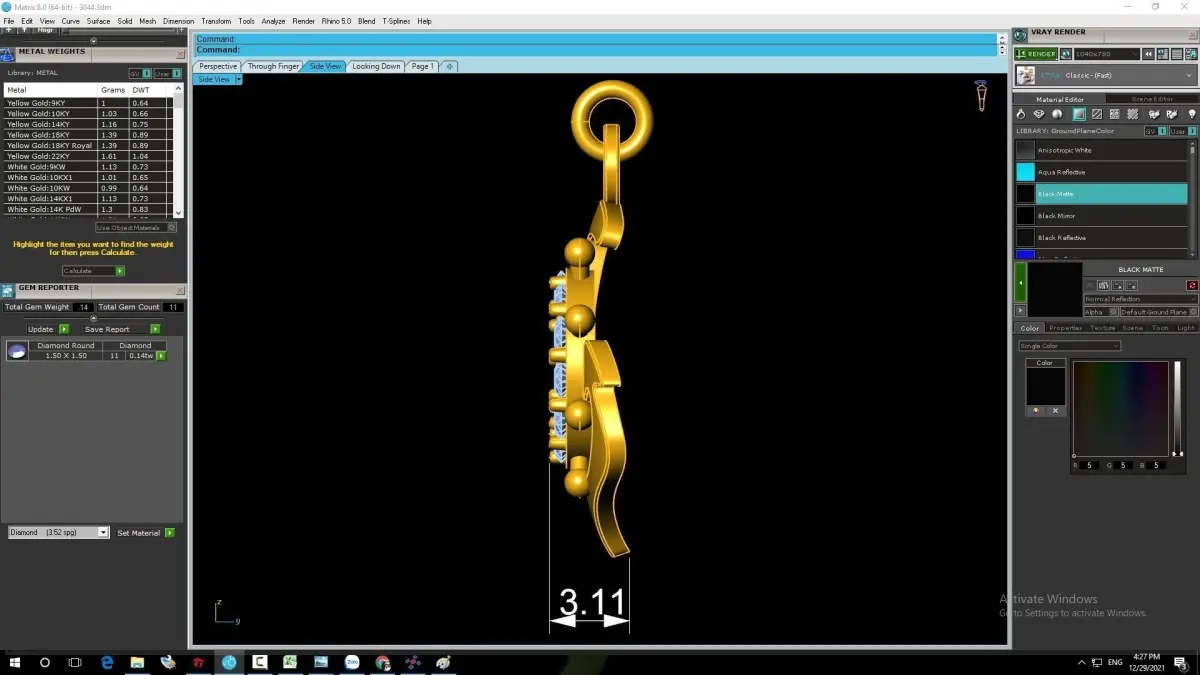Select the ground plane color icon
1200x675 pixels.
1079,114
